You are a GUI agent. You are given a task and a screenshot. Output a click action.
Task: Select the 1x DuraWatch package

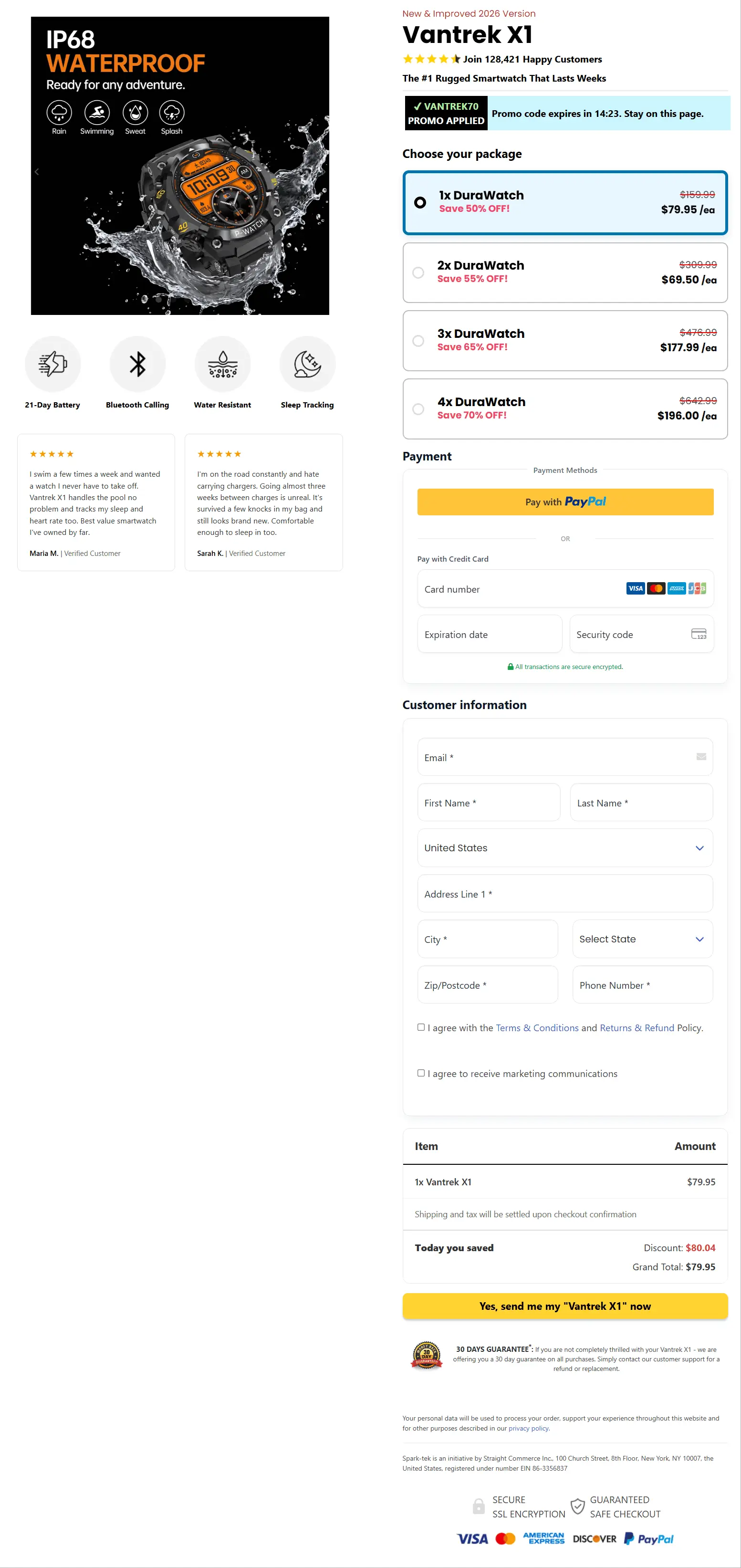(x=565, y=203)
